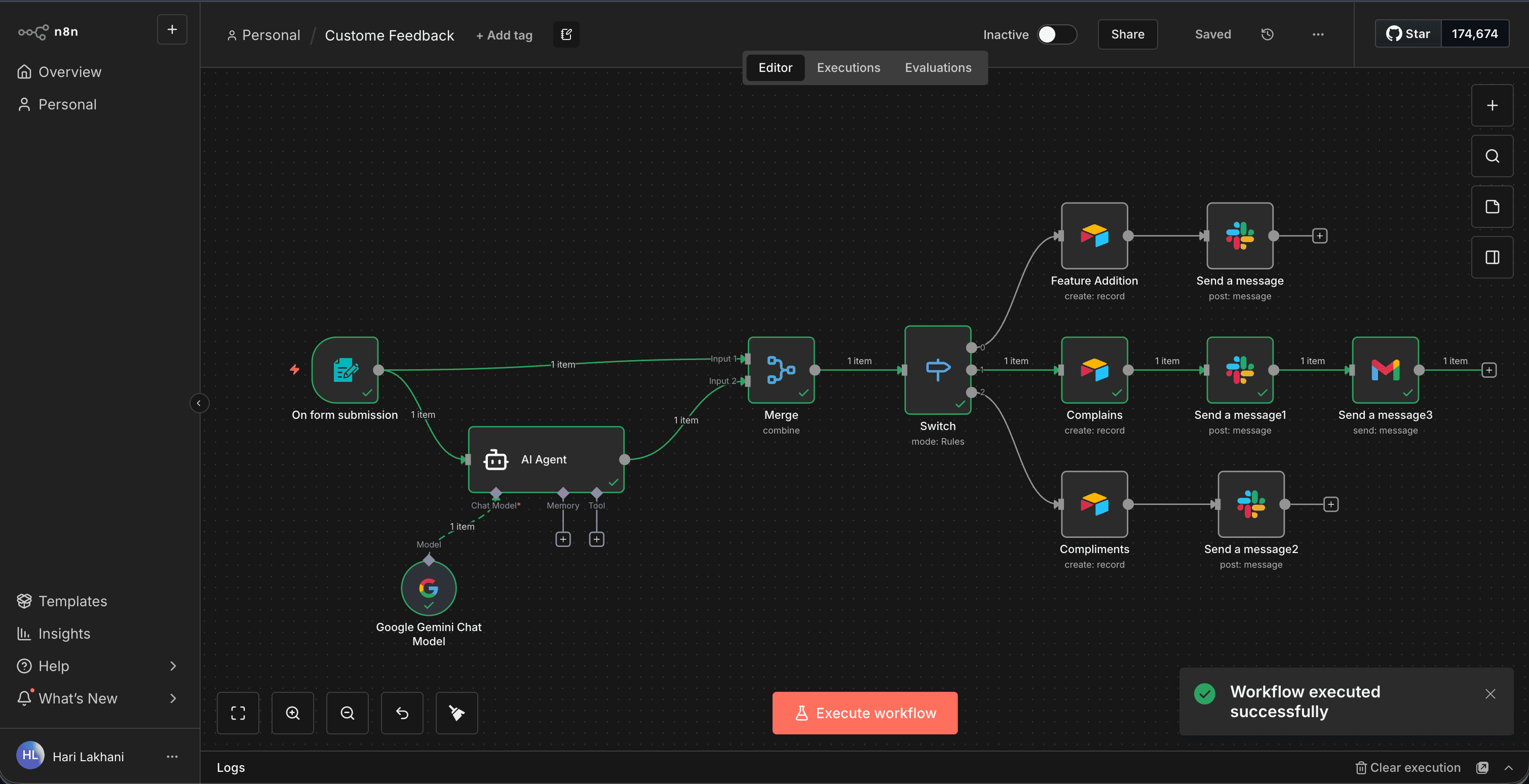The height and width of the screenshot is (784, 1529).
Task: Switch to the Executions tab
Action: (x=848, y=68)
